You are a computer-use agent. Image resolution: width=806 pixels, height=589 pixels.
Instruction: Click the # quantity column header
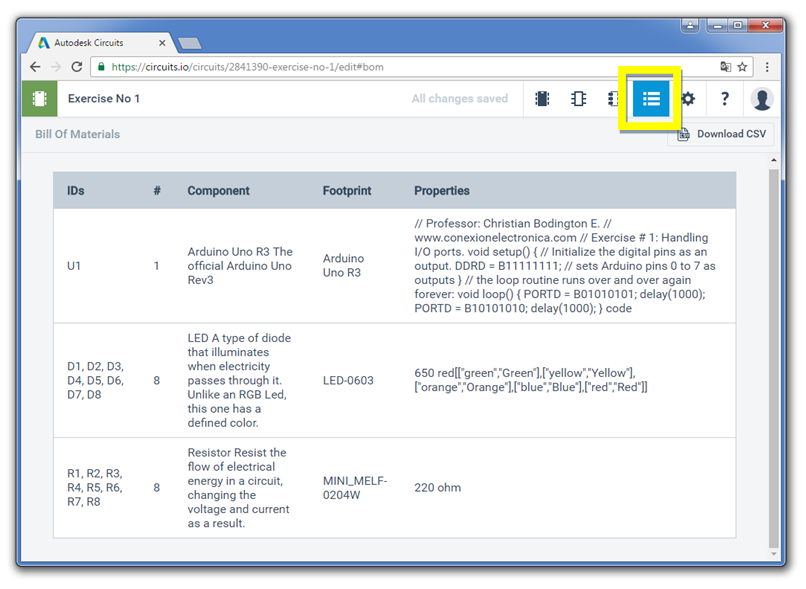[x=157, y=191]
